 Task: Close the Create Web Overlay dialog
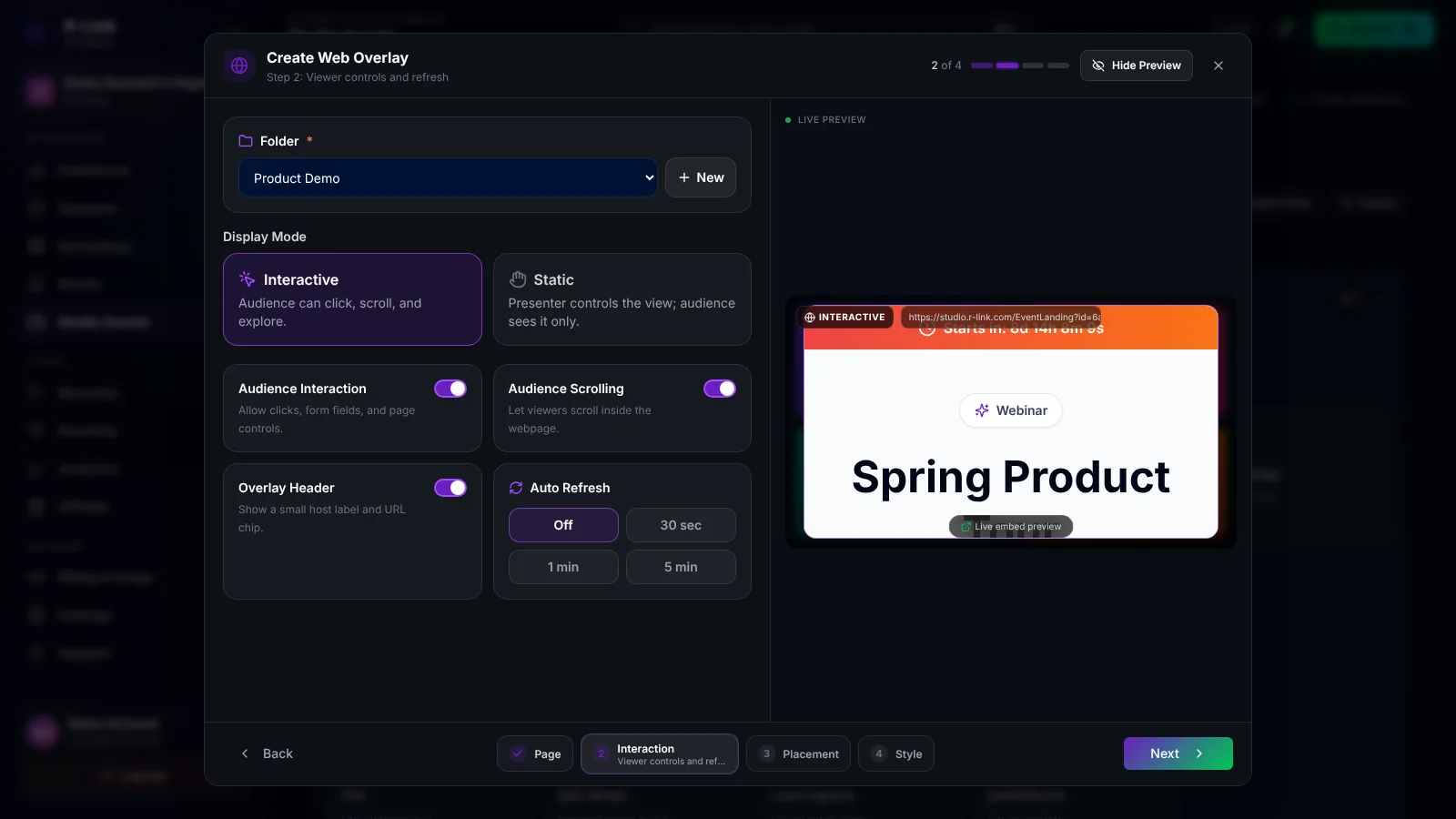click(1218, 66)
